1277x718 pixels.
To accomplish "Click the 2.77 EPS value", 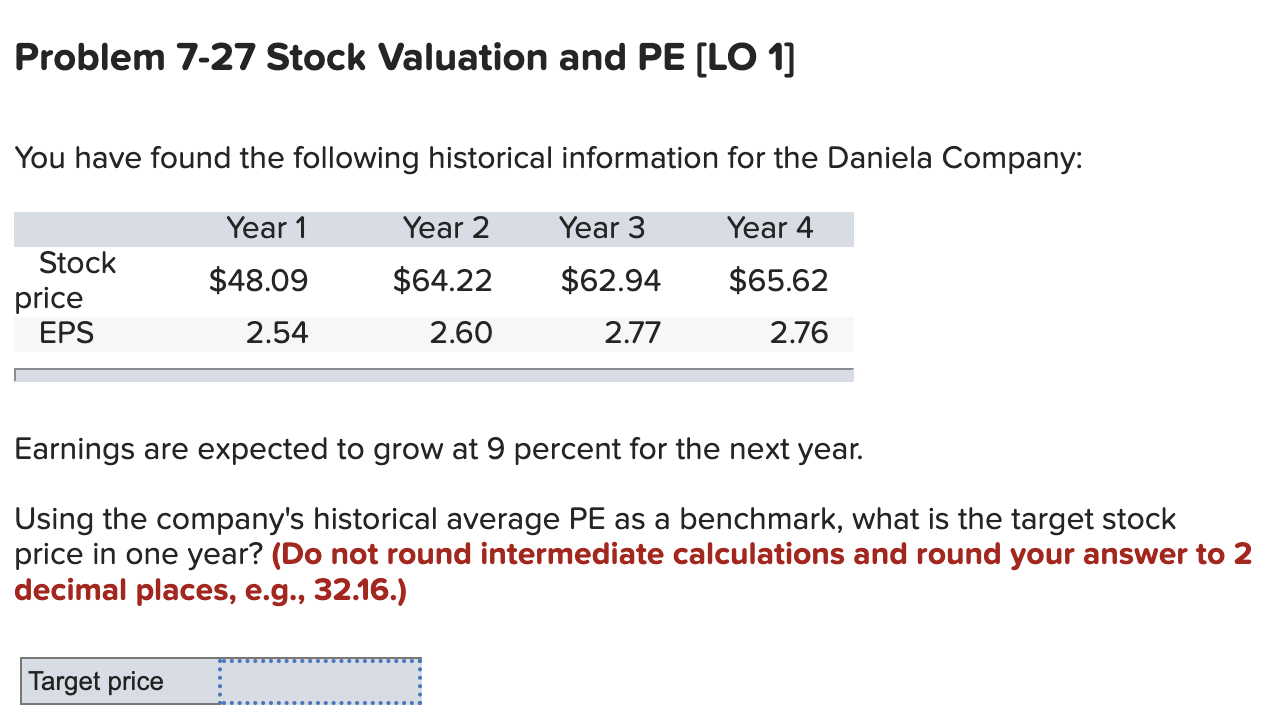I will 633,333.
